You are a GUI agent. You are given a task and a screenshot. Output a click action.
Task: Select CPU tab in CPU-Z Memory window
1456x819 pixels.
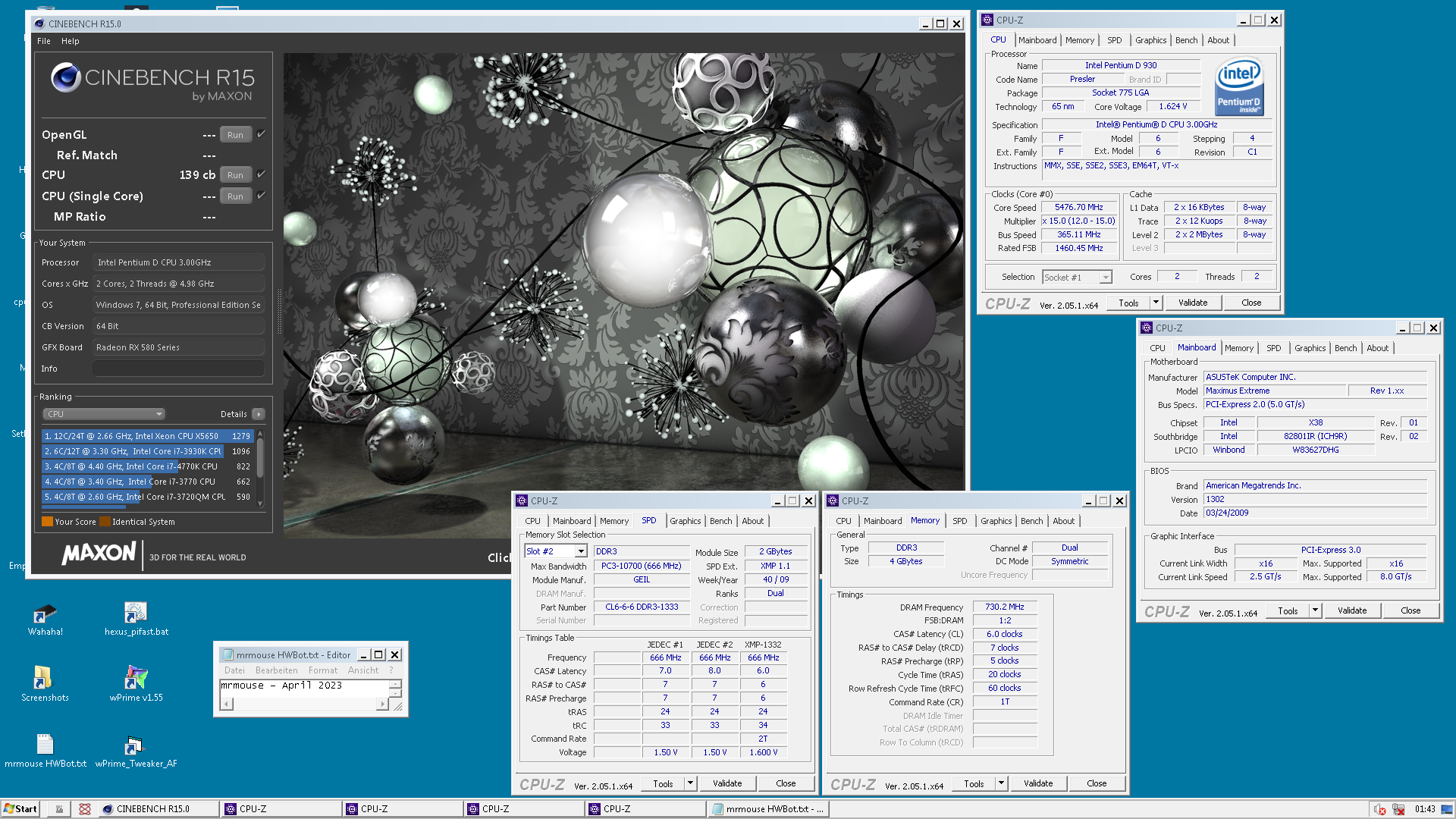844,521
